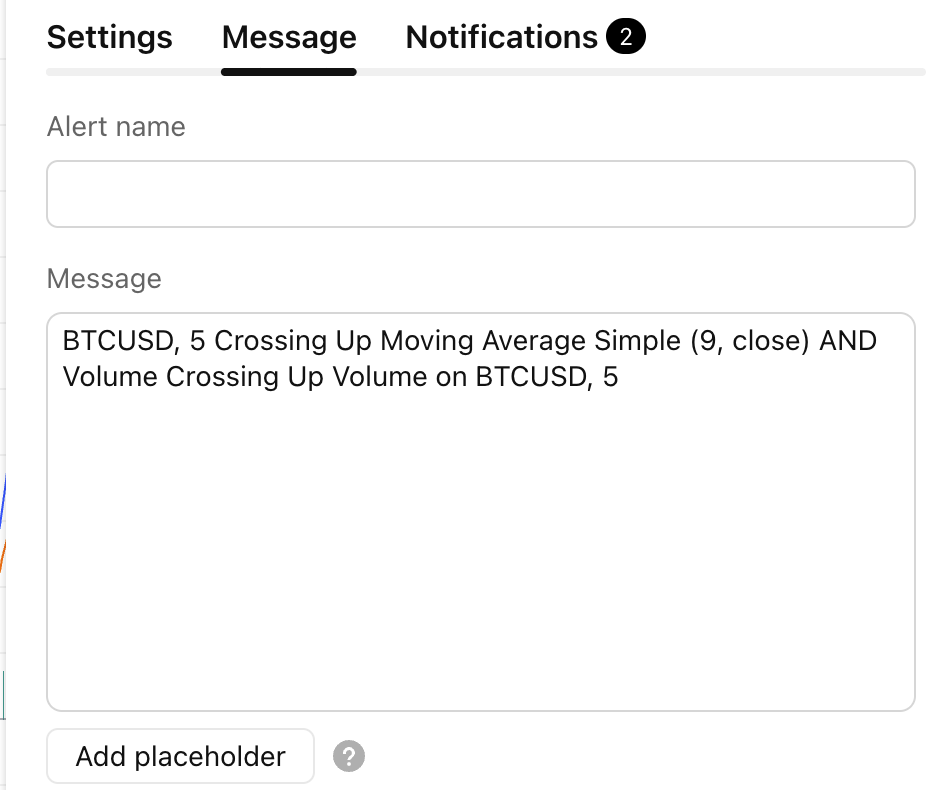Click the underline beneath the Message tab

point(289,72)
